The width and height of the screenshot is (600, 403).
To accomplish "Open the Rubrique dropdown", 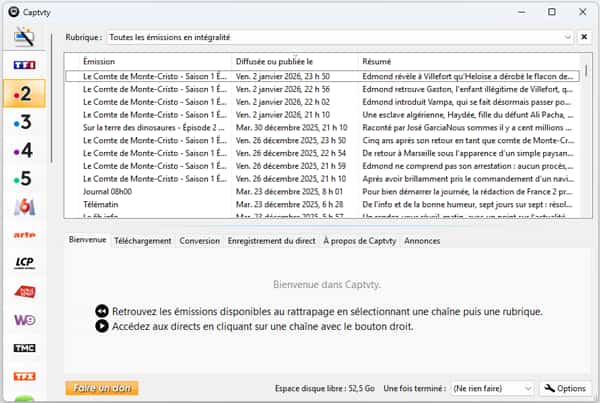I will tap(339, 37).
